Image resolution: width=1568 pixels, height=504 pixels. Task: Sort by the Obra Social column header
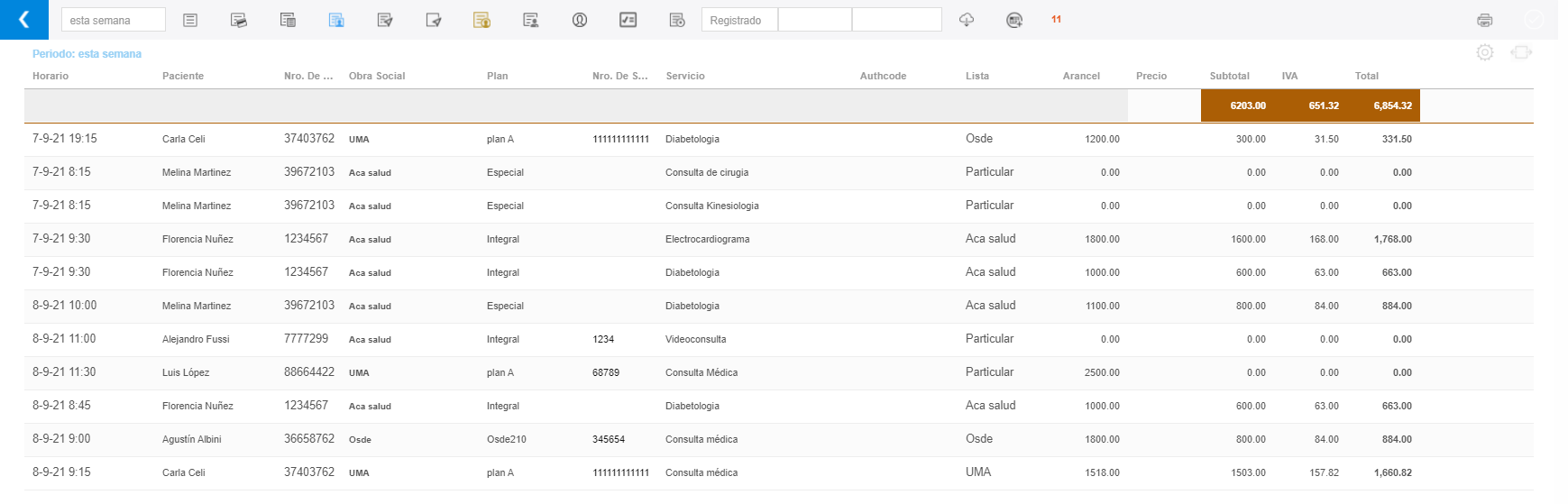(377, 76)
